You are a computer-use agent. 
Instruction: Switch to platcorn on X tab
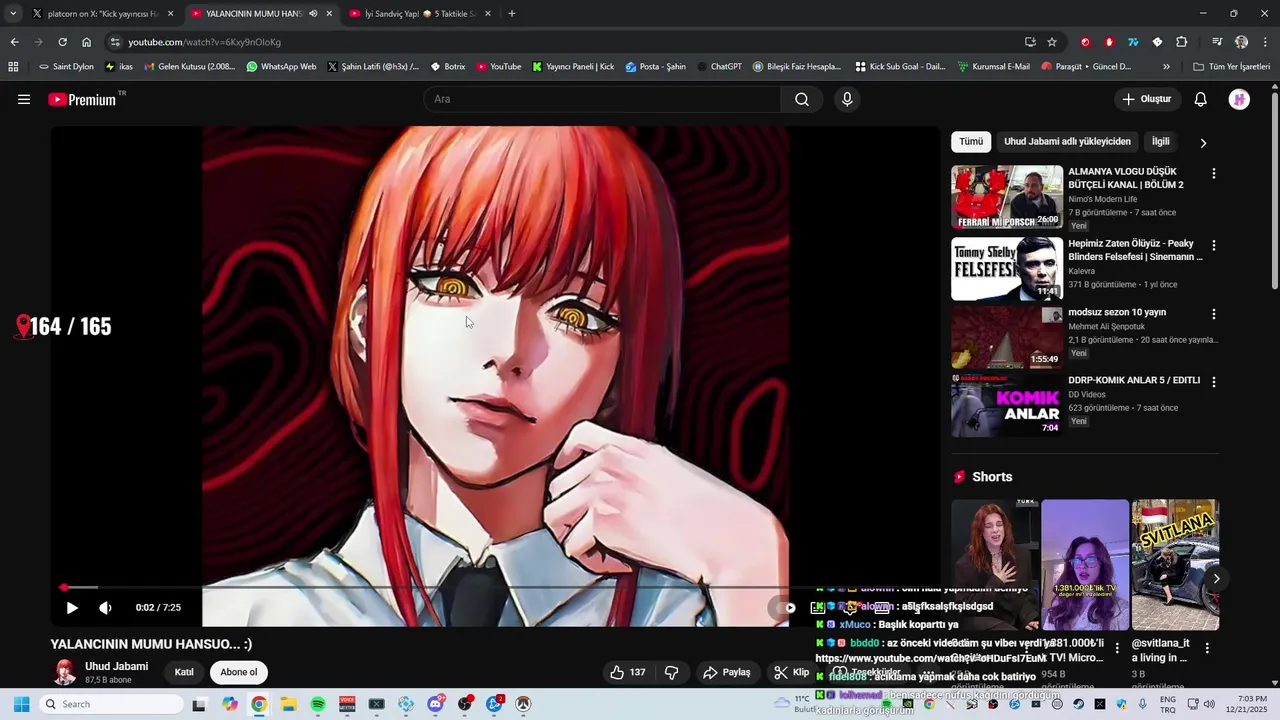coord(103,14)
